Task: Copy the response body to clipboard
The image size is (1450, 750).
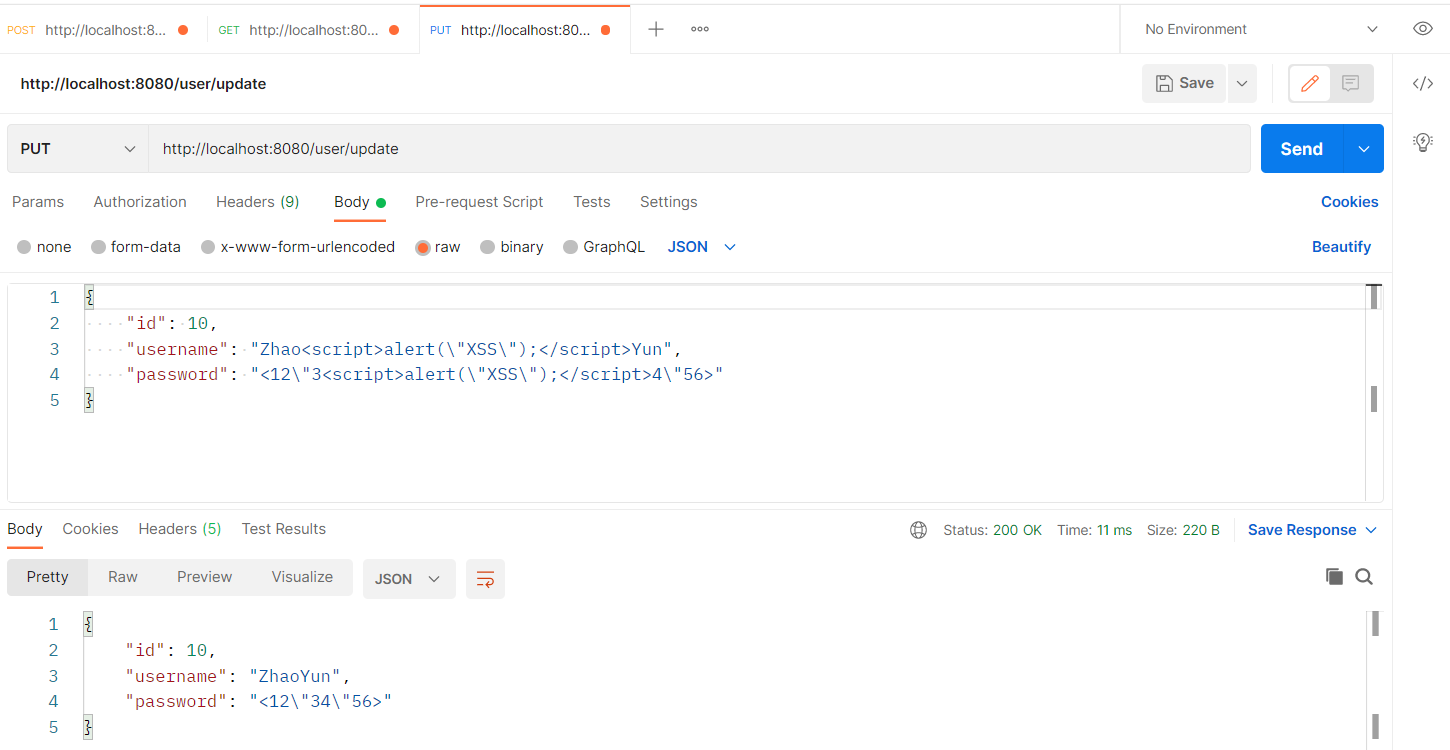Action: click(1334, 576)
